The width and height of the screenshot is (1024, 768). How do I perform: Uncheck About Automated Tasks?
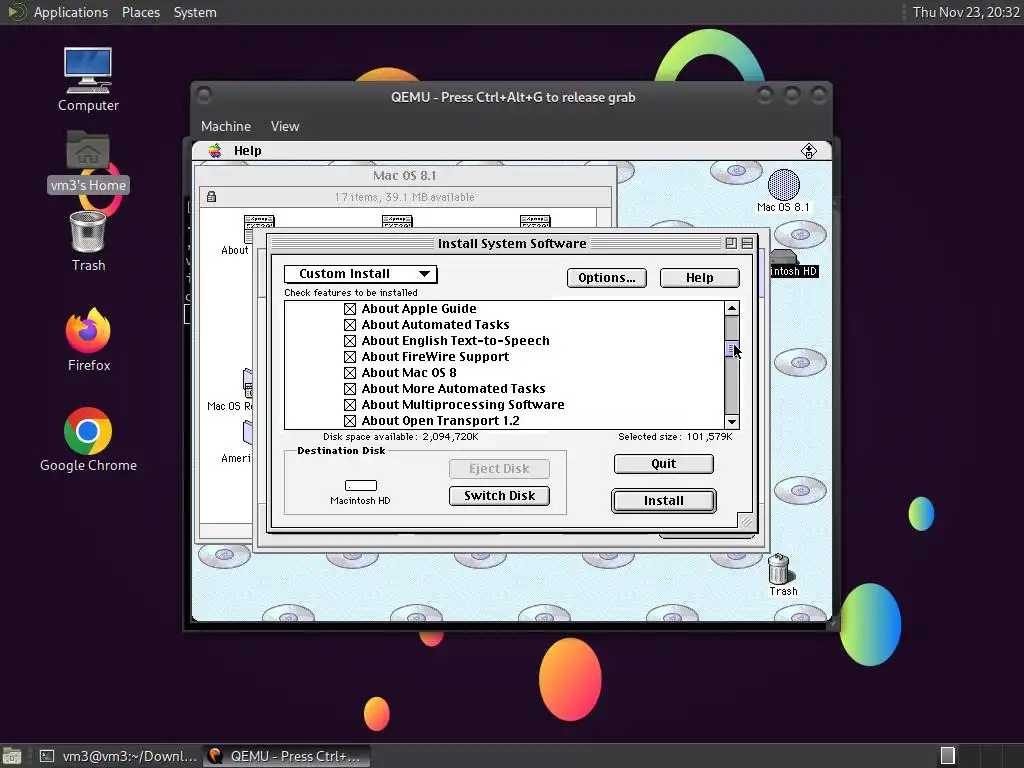[x=350, y=325]
